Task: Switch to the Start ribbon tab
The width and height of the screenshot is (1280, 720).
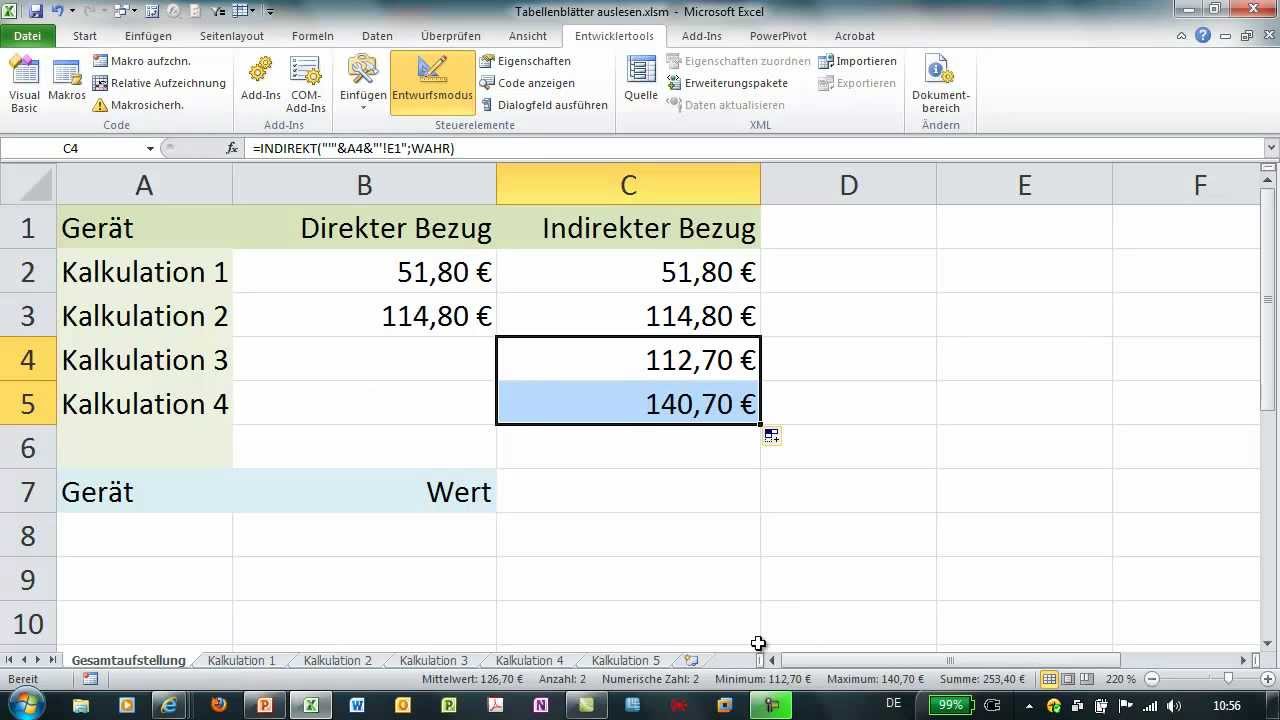Action: coord(85,36)
